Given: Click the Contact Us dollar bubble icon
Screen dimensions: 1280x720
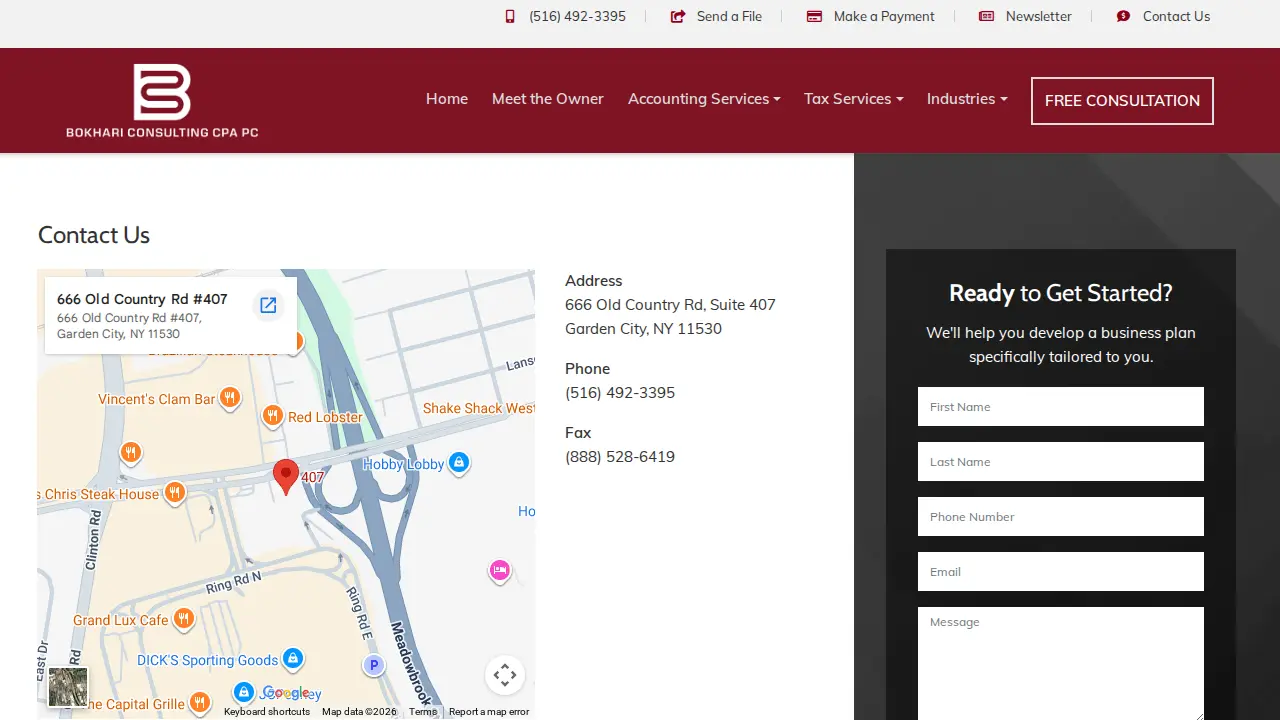Looking at the screenshot, I should [x=1123, y=16].
